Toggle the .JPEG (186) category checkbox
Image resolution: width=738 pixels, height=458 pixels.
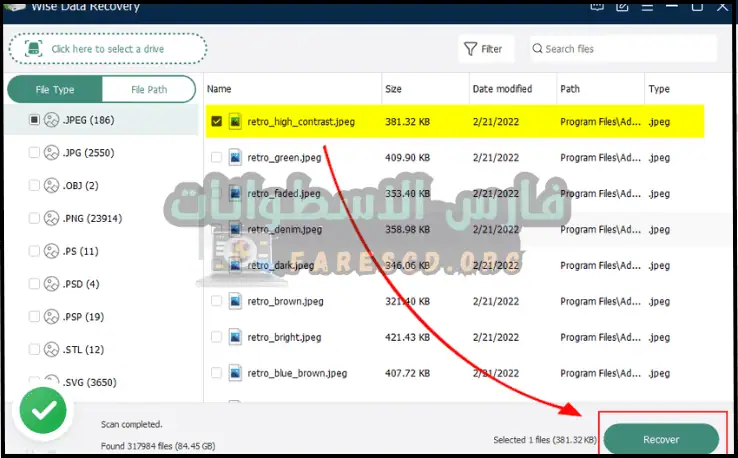[35, 120]
